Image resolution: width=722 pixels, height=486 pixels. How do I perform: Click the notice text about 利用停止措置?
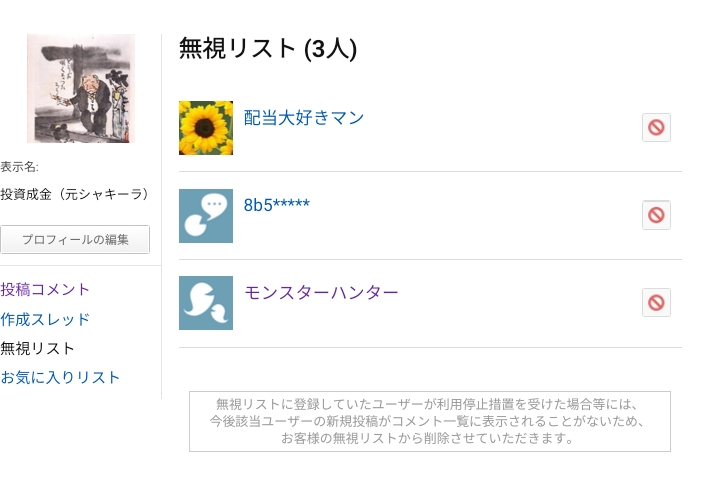coord(427,404)
